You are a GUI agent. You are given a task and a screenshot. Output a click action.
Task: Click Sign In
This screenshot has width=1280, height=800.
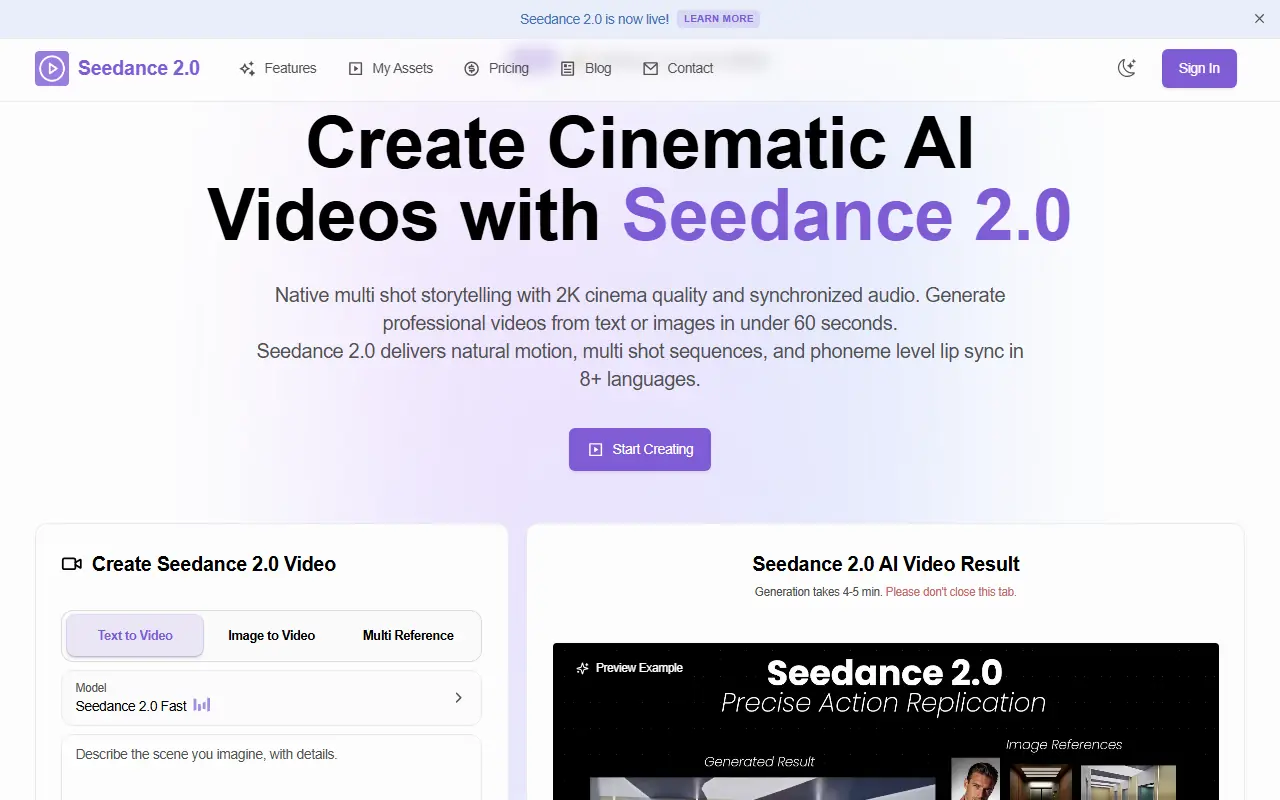1198,68
